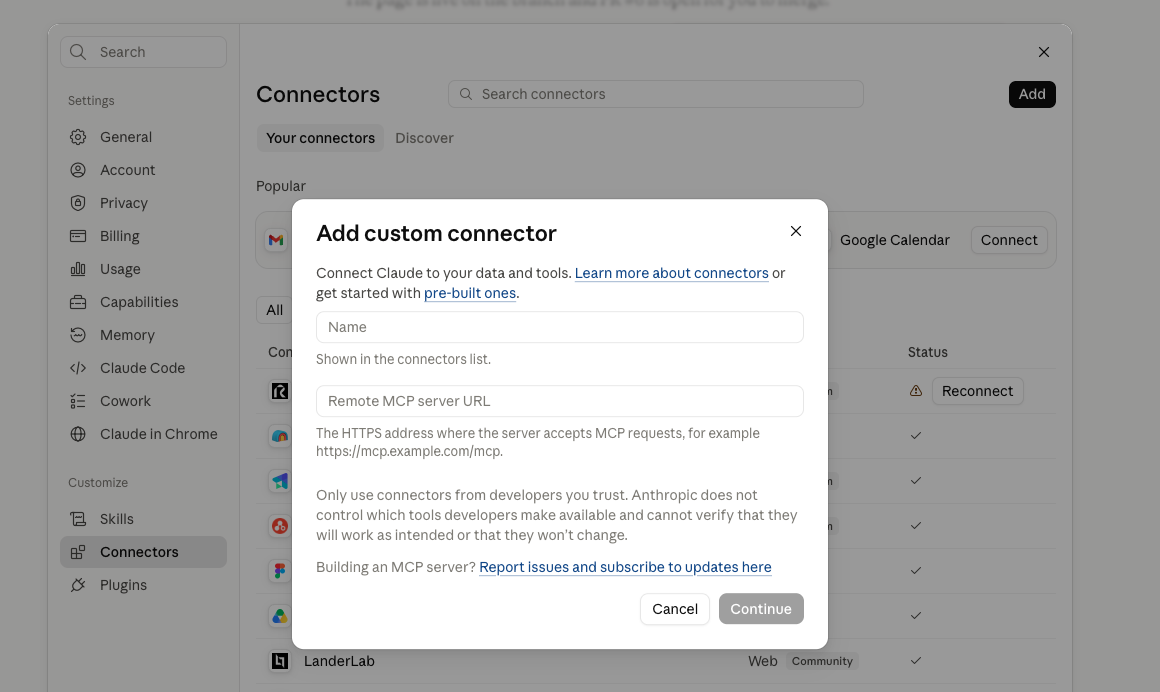Click the magnifier icon in settings Search
Image resolution: width=1160 pixels, height=692 pixels.
click(x=78, y=52)
